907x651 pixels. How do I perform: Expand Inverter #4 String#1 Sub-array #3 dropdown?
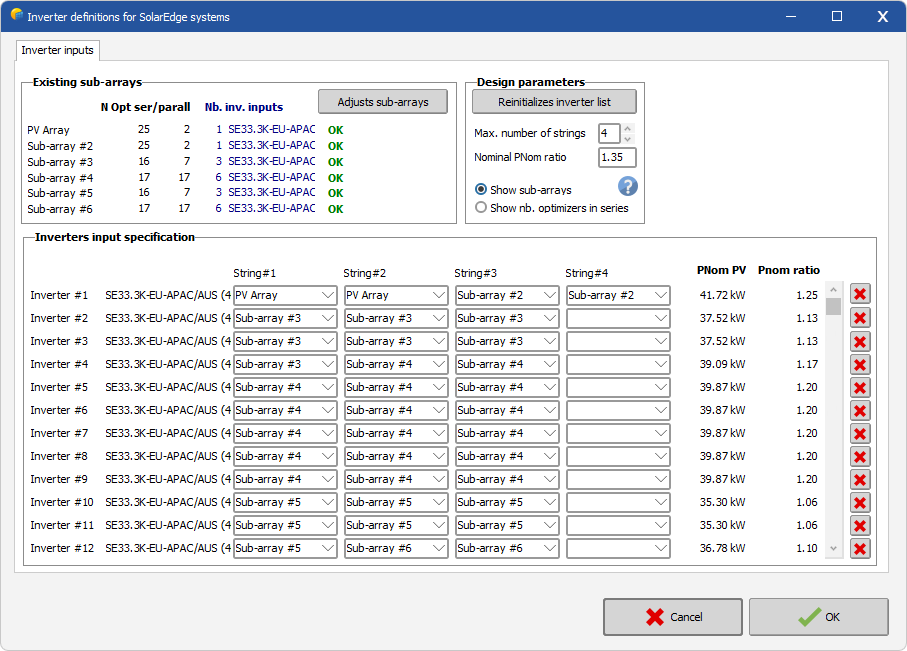285,364
